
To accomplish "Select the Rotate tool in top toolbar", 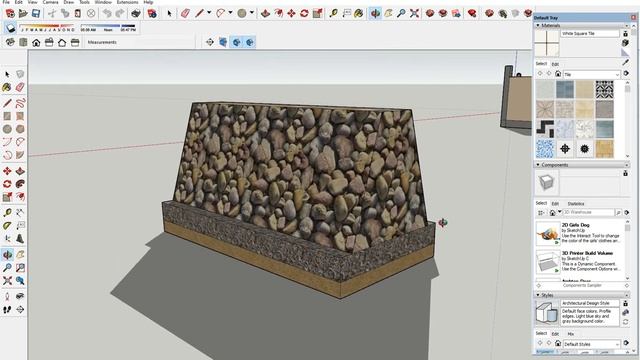I will click(304, 13).
